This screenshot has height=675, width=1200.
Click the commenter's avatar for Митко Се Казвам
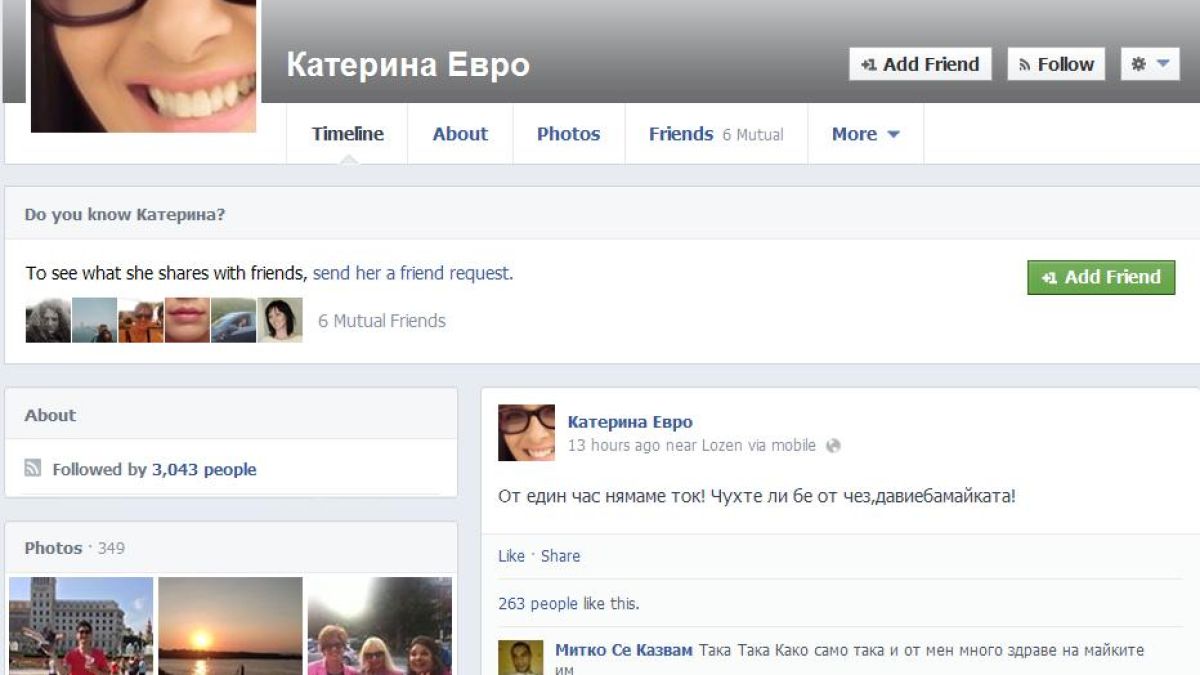(521, 657)
